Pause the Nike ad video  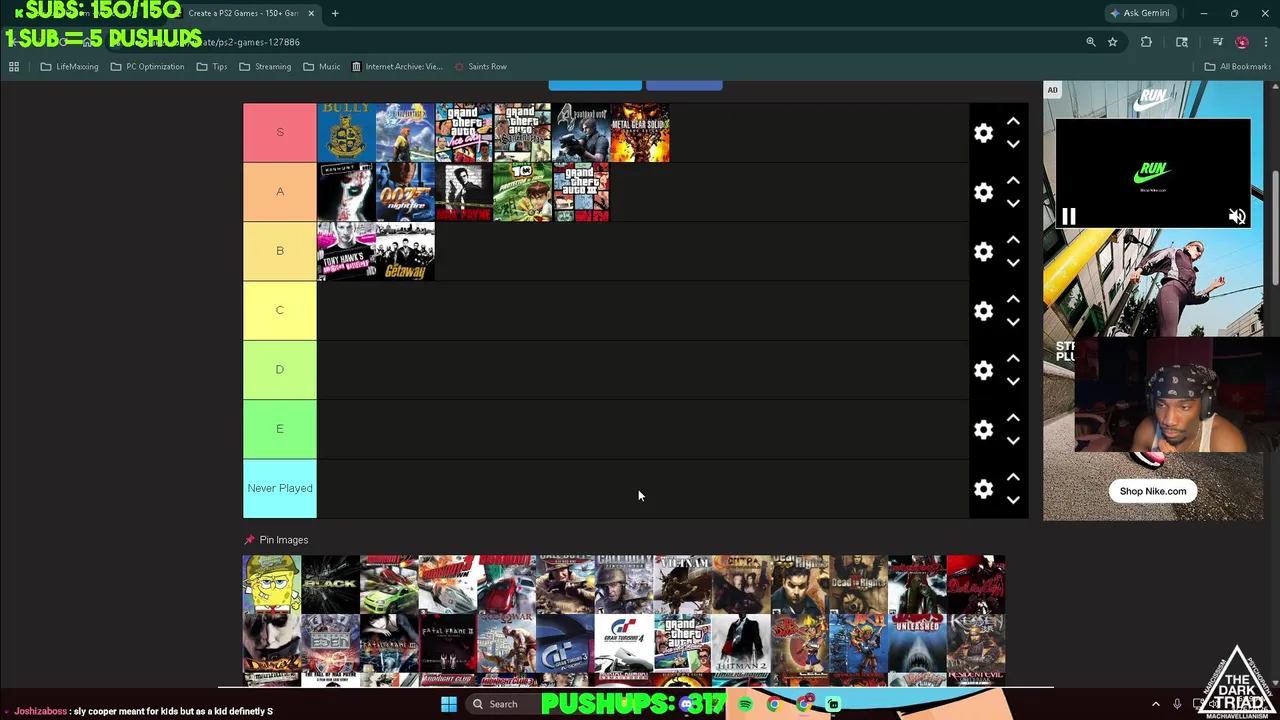[1068, 216]
